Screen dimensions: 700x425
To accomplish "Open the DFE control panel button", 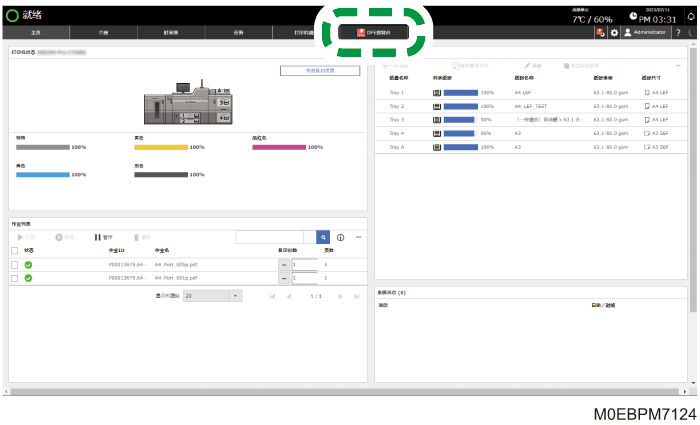I will 373,32.
